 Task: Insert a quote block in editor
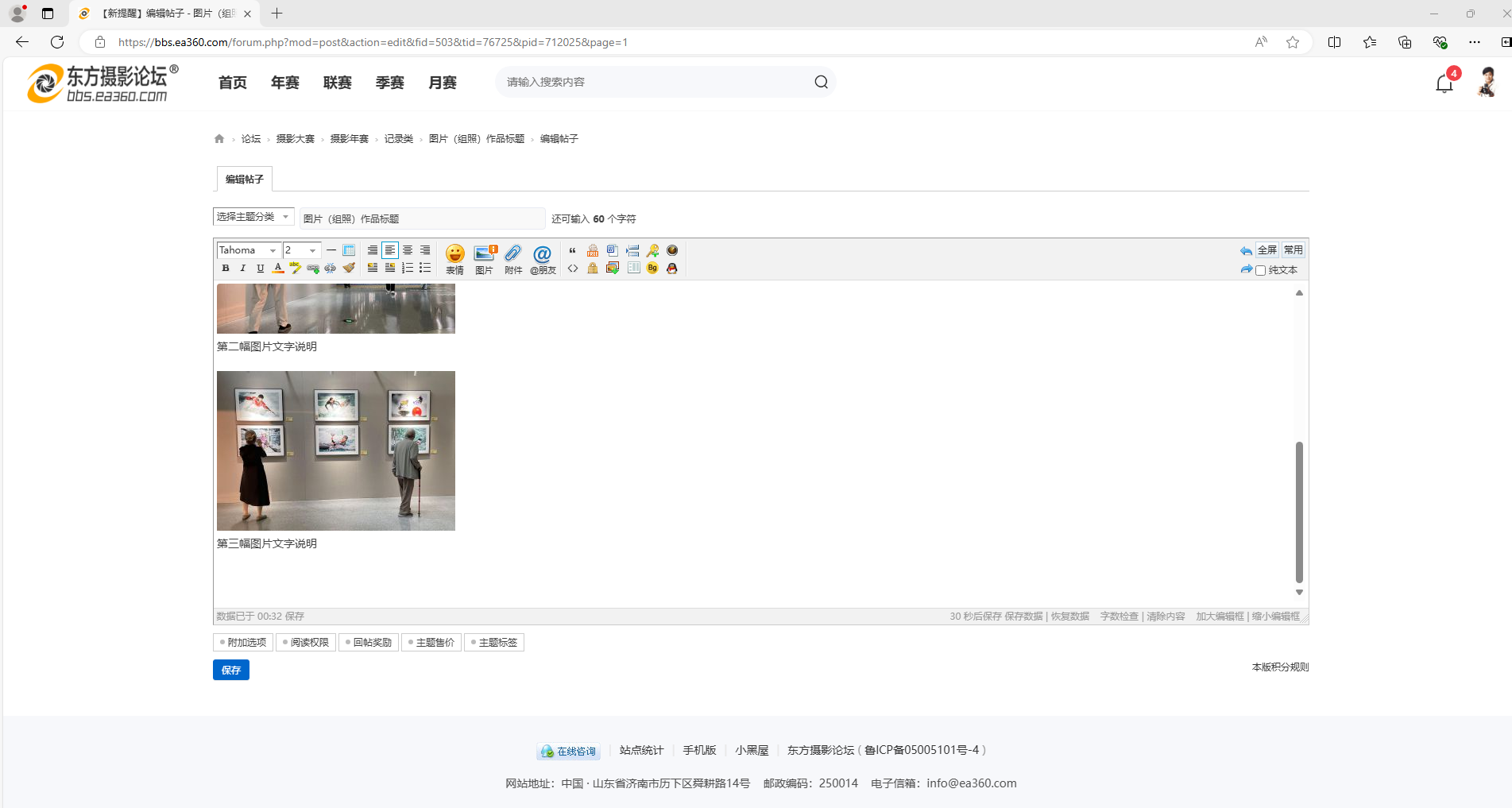coord(572,250)
